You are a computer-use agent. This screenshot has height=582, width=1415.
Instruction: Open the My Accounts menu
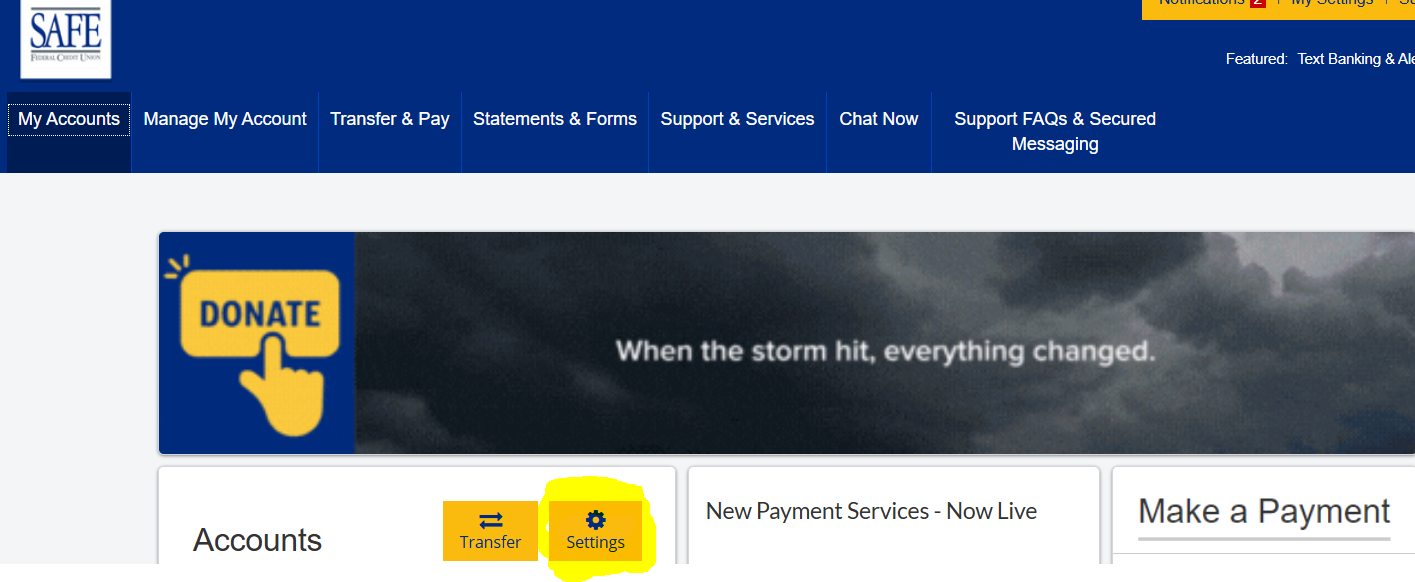pos(69,119)
